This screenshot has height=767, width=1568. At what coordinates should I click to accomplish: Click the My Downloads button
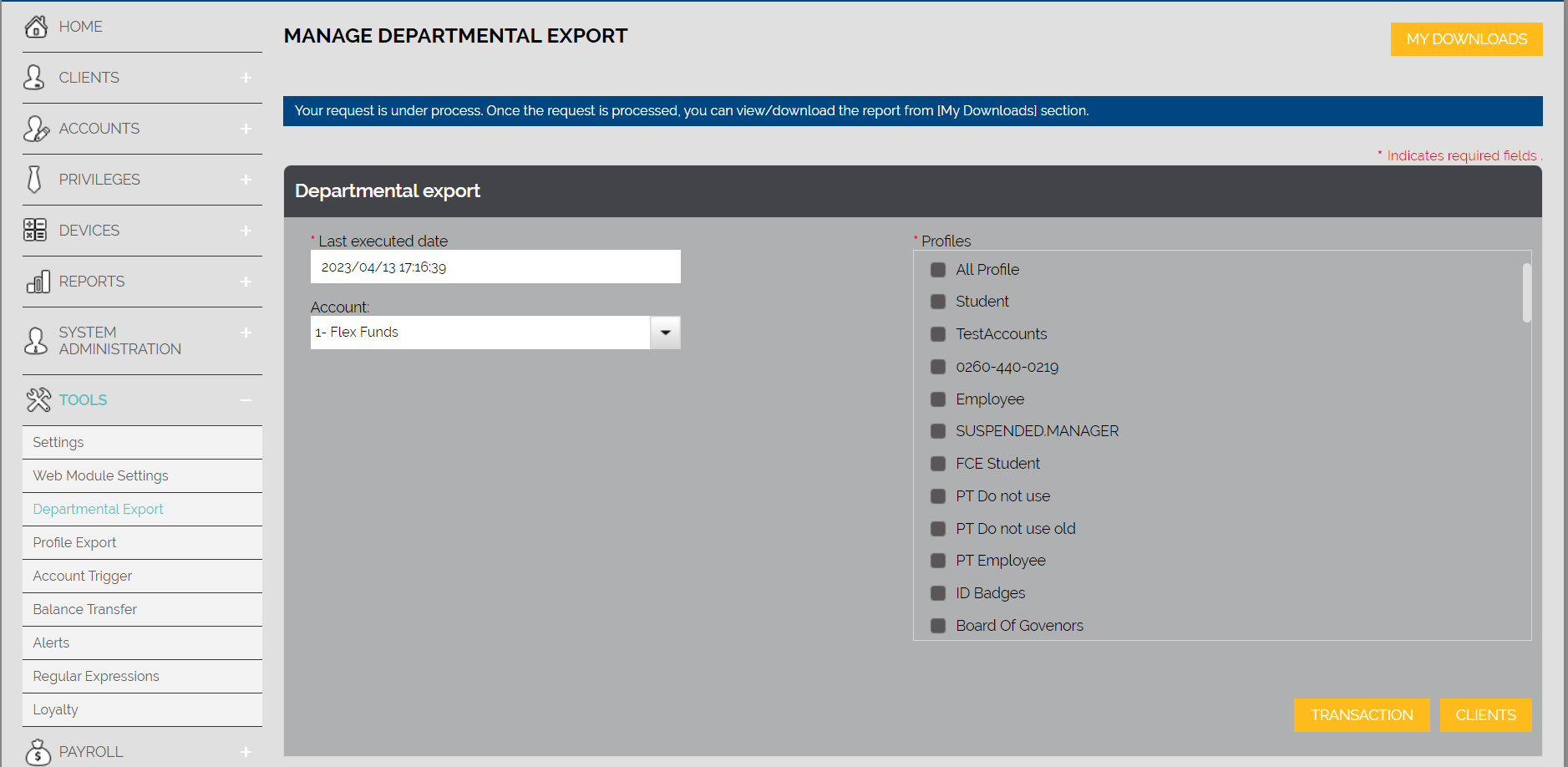tap(1466, 39)
